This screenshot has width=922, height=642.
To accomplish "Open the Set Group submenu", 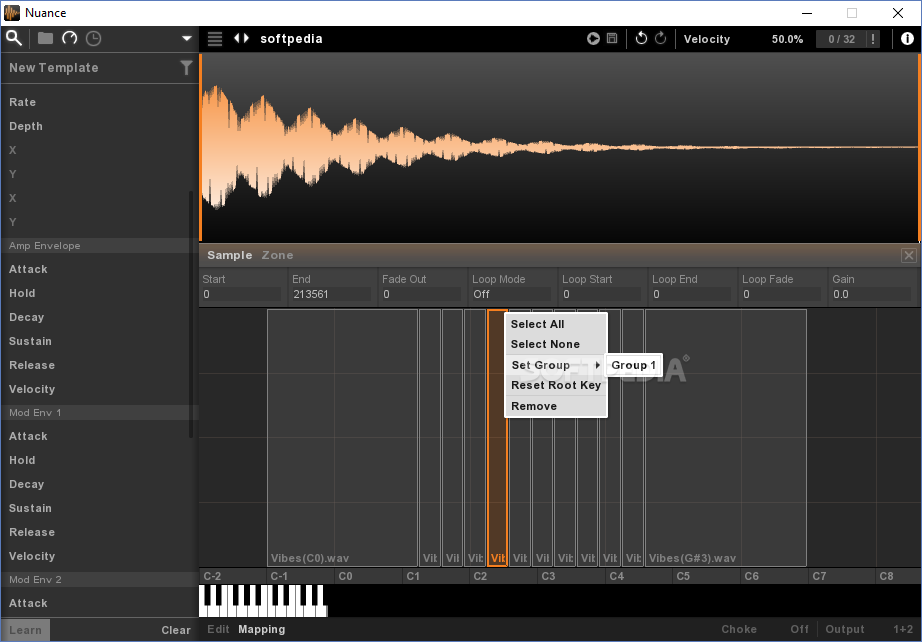I will (x=556, y=365).
